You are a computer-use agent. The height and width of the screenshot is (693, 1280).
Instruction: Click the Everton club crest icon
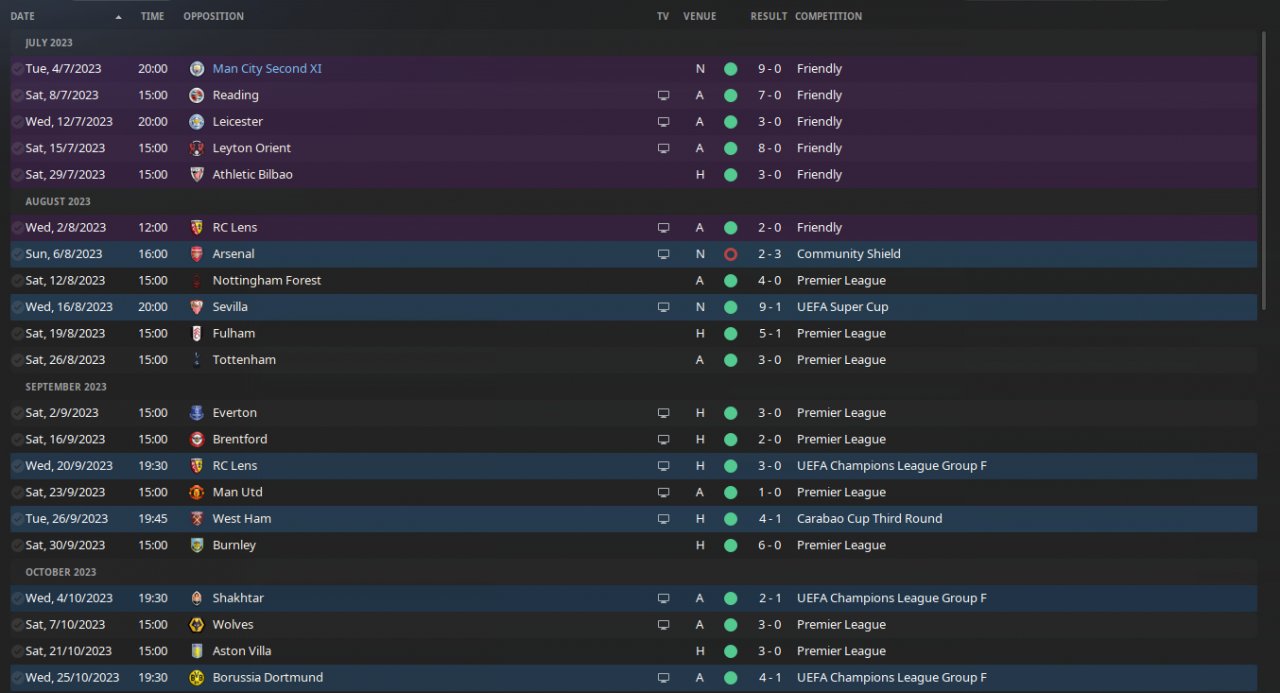click(197, 413)
